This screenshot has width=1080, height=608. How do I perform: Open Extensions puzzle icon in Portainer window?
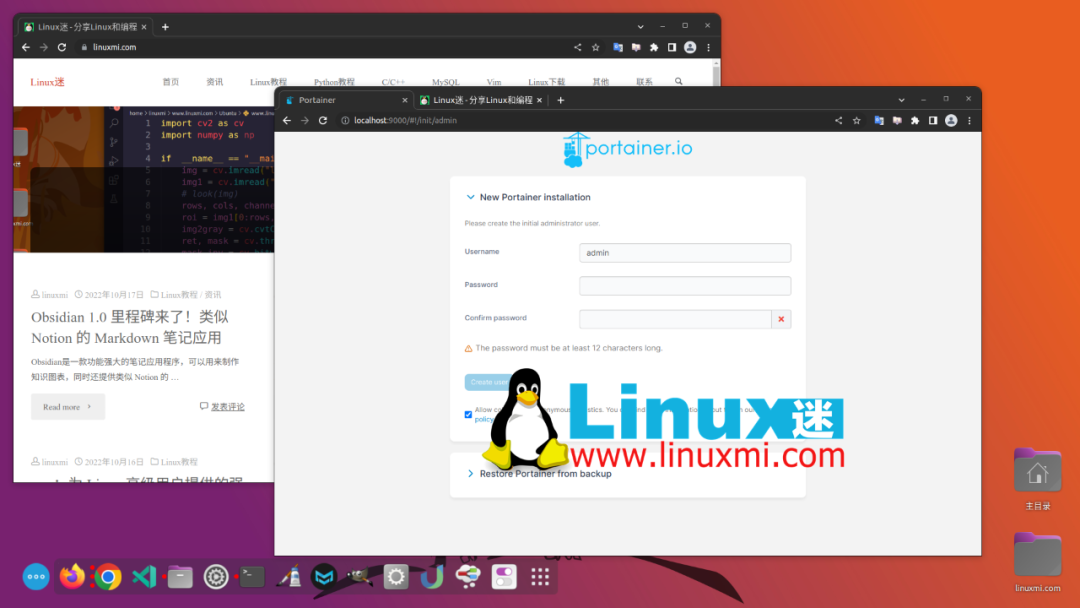click(x=915, y=120)
